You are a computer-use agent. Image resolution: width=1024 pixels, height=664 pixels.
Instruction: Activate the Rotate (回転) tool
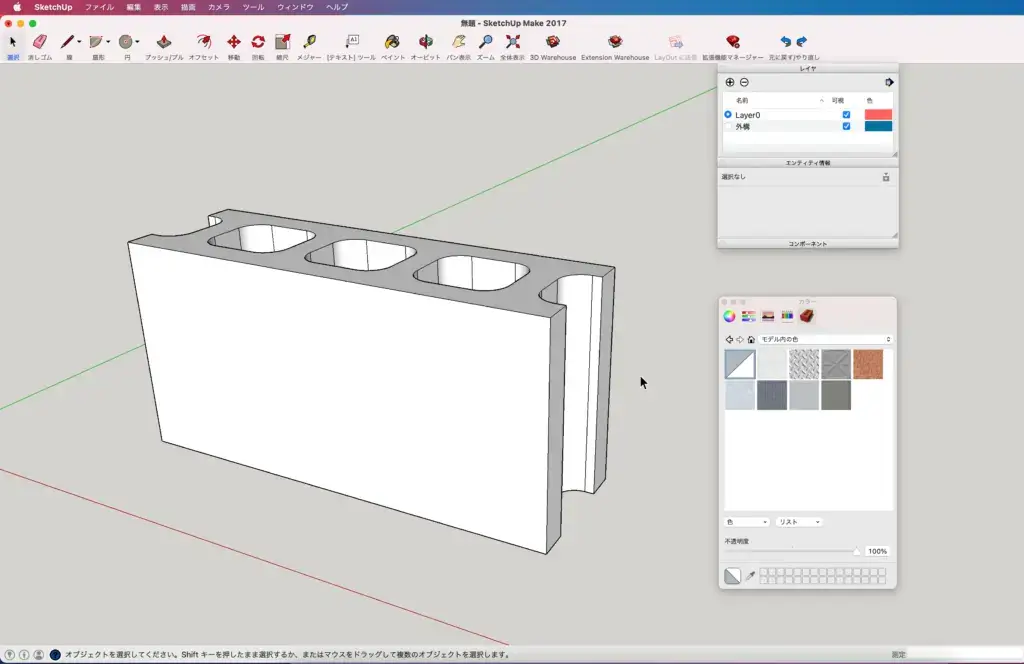tap(258, 42)
